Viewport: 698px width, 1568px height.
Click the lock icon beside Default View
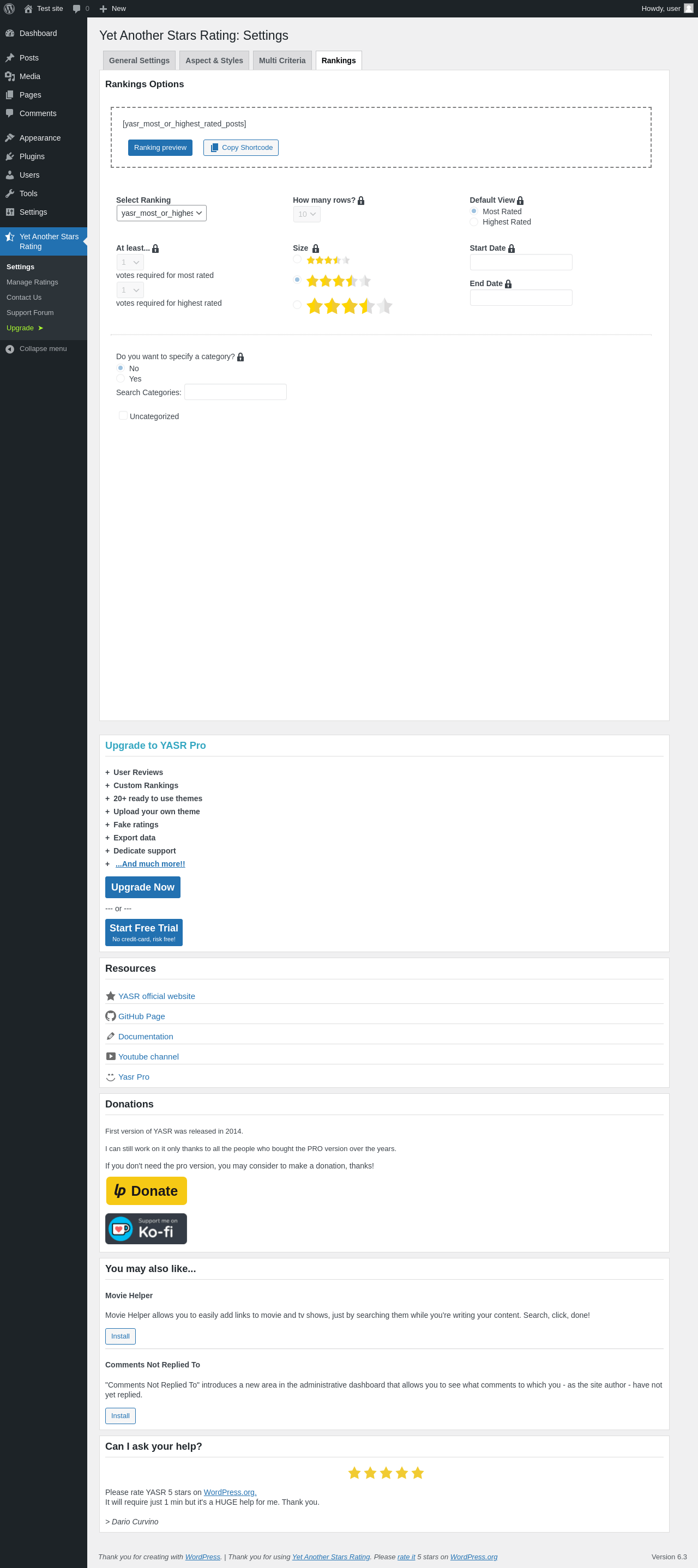(x=520, y=200)
